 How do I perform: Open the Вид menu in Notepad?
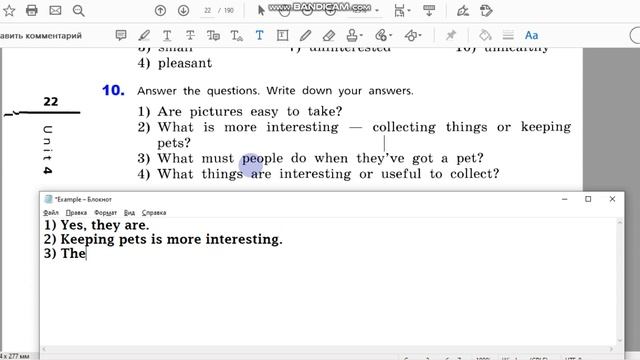coord(129,213)
